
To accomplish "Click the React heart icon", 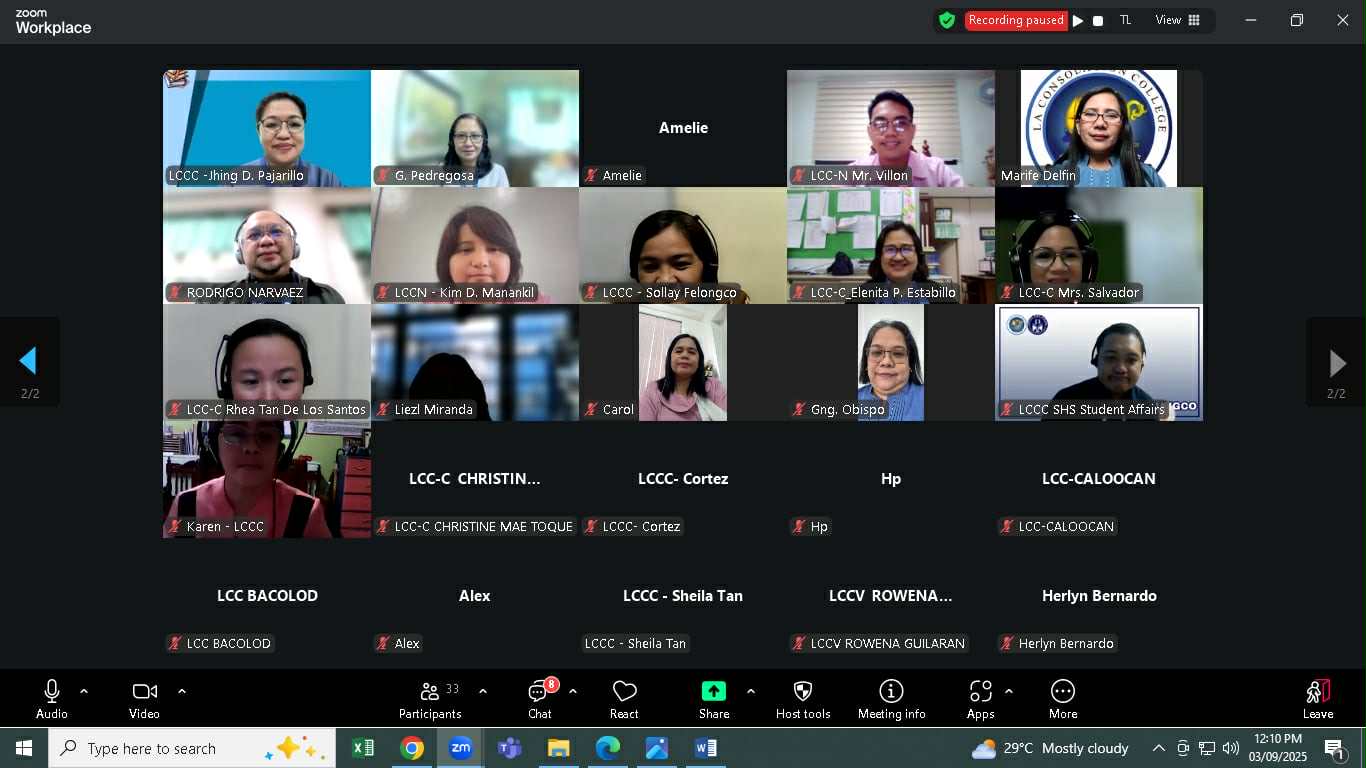I will [624, 698].
